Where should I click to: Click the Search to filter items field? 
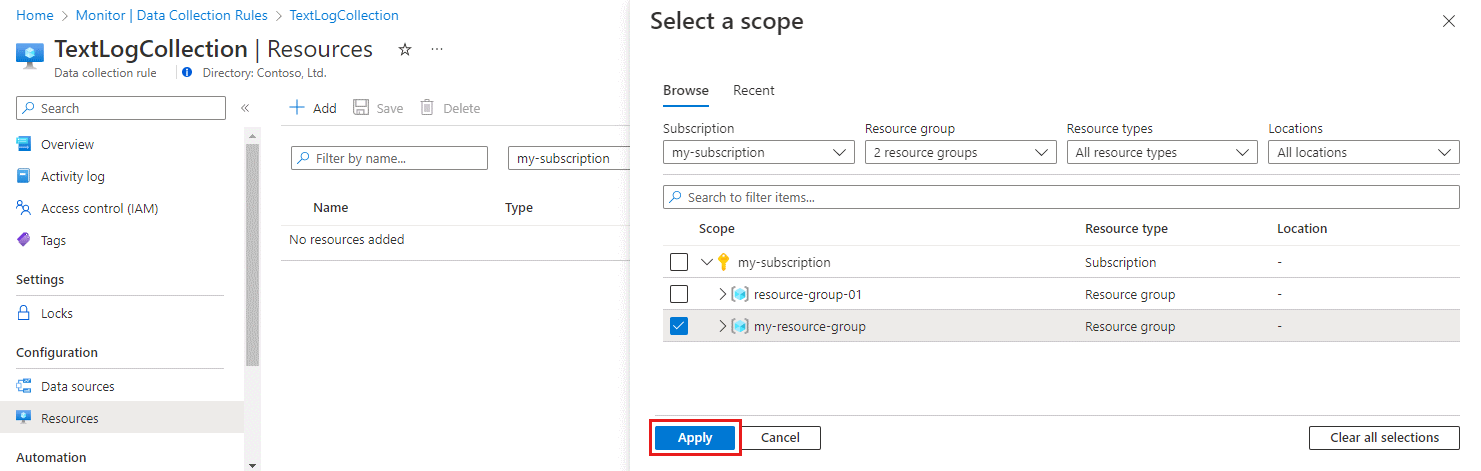point(1061,197)
